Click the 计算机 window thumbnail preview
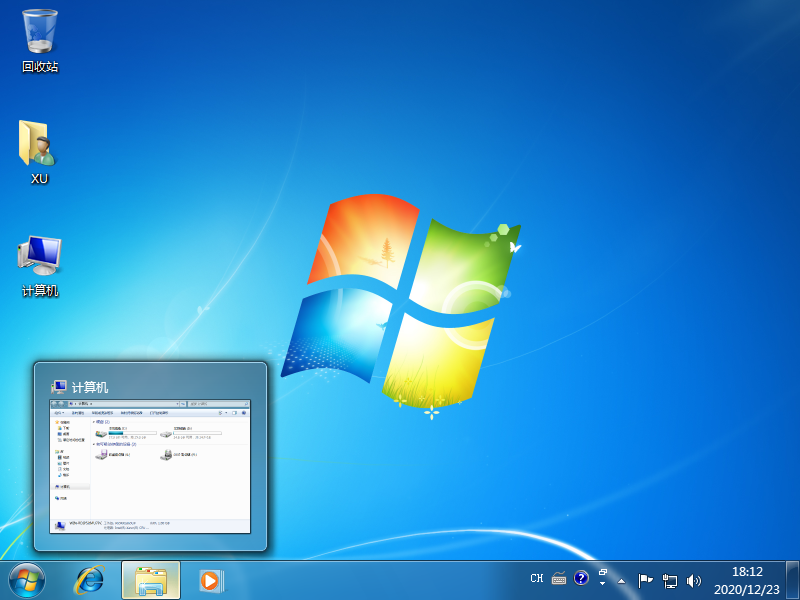The image size is (800, 600). 150,465
